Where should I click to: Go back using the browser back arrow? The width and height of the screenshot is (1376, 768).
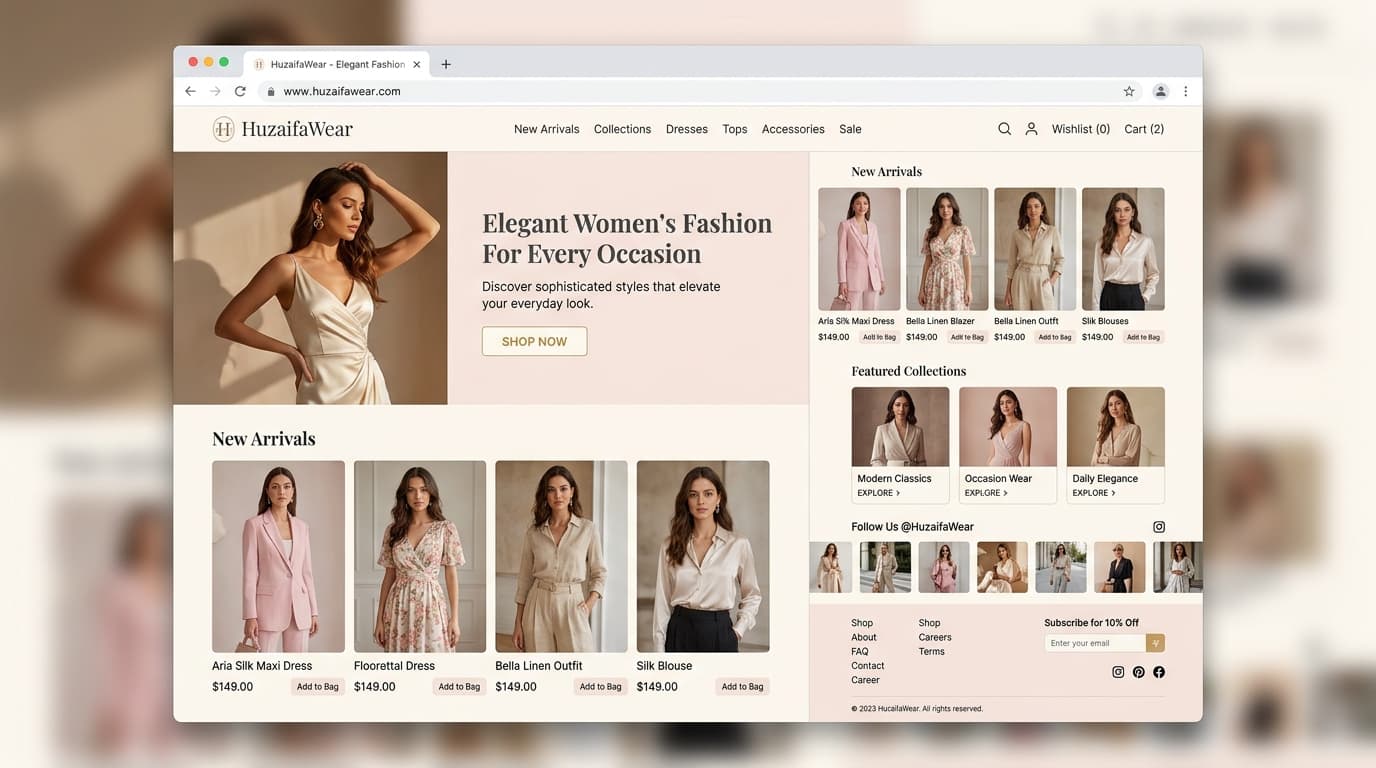(x=190, y=91)
